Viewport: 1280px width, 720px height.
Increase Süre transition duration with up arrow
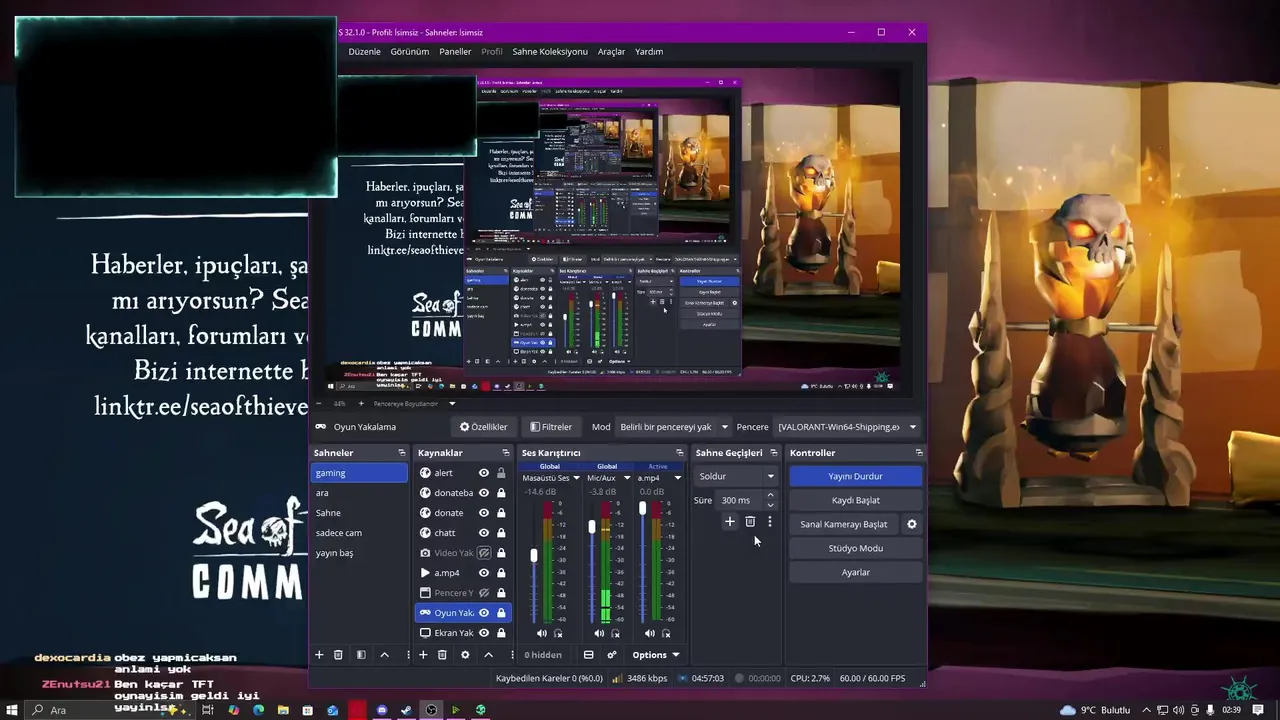click(x=770, y=495)
